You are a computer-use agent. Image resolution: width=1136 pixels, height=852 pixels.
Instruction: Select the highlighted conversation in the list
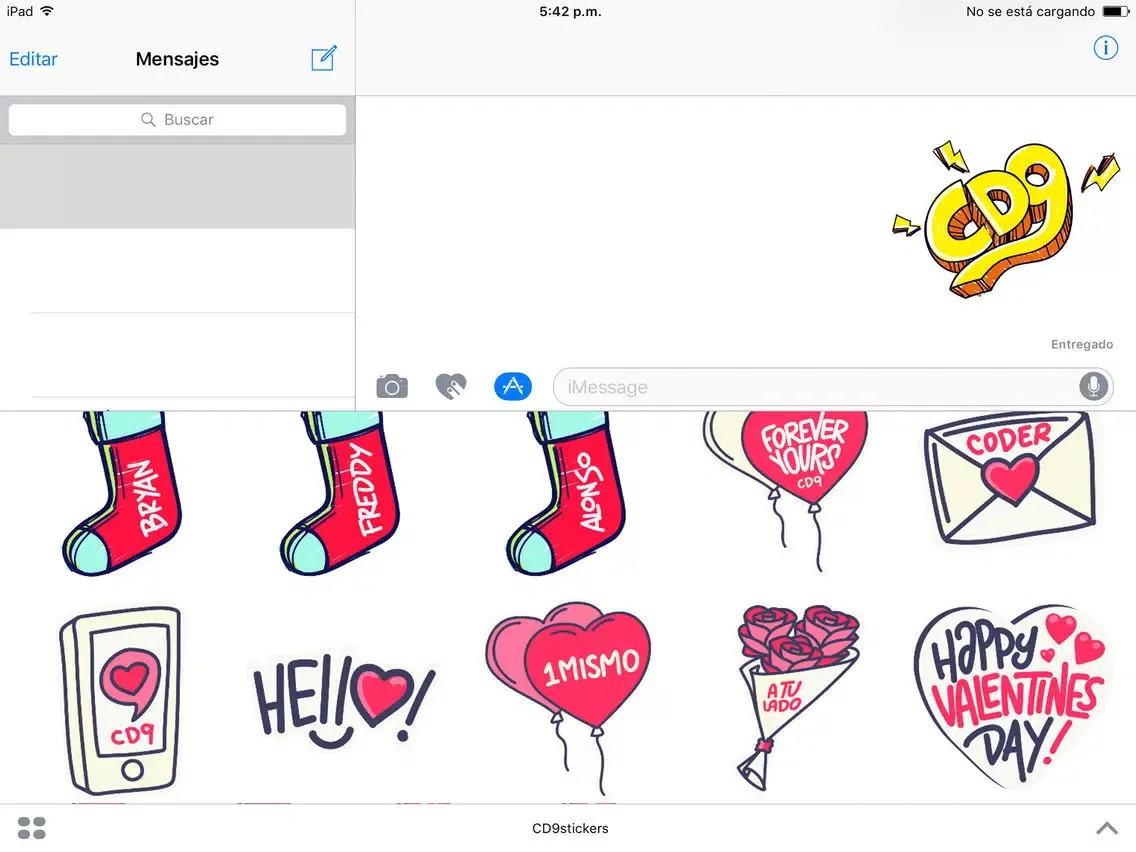coord(178,186)
